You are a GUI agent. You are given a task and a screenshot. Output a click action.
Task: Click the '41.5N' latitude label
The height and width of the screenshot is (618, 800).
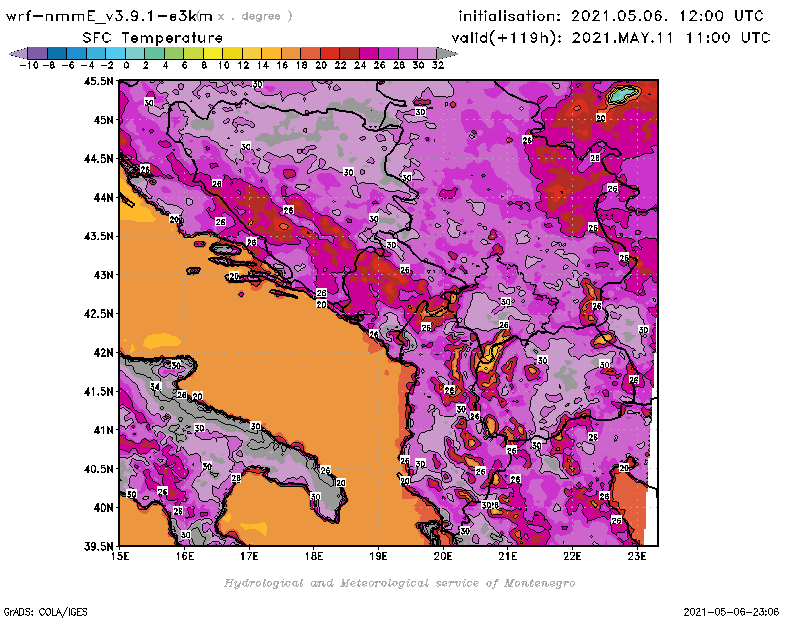[x=98, y=391]
